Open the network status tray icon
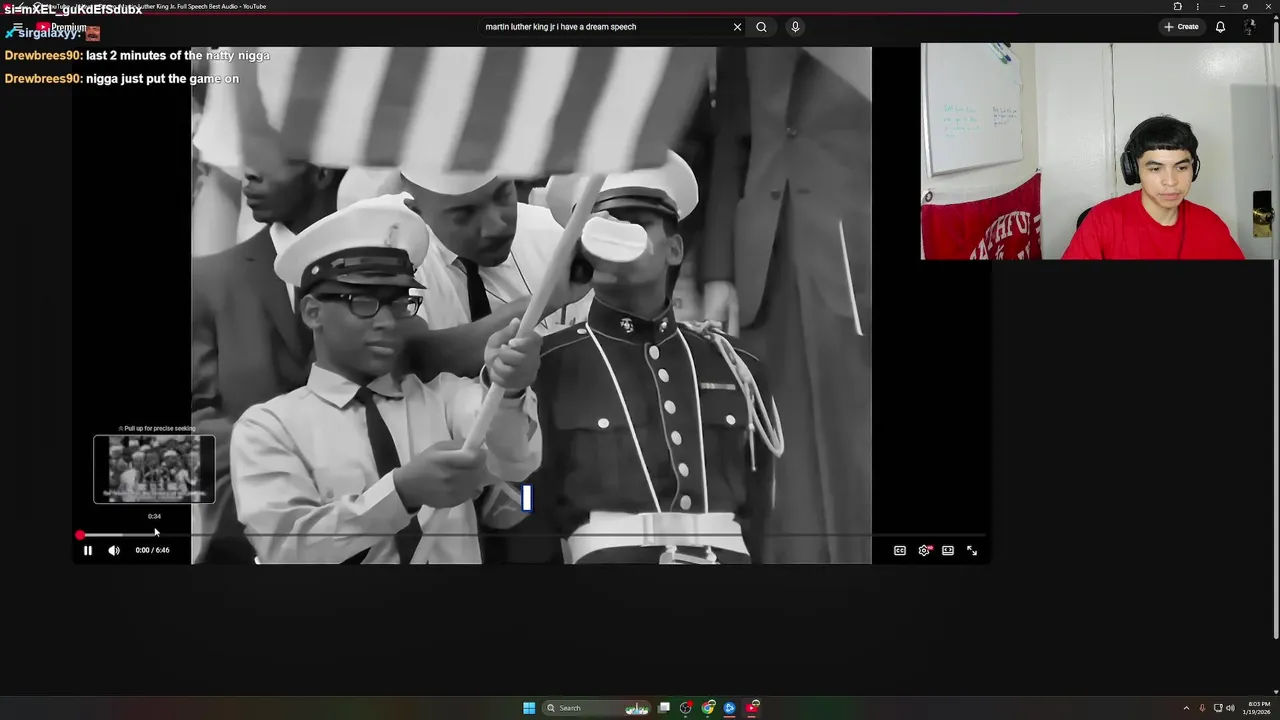This screenshot has height=720, width=1280. point(1218,708)
